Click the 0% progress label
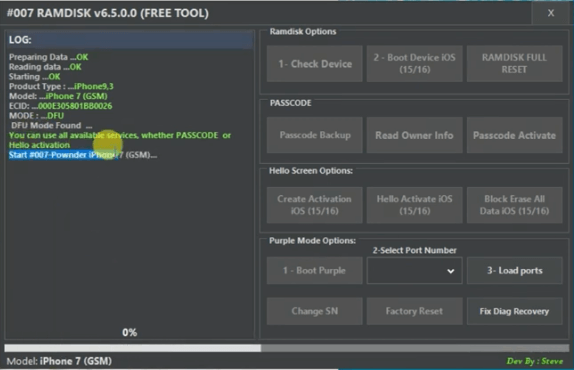The width and height of the screenshot is (574, 370). 130,332
